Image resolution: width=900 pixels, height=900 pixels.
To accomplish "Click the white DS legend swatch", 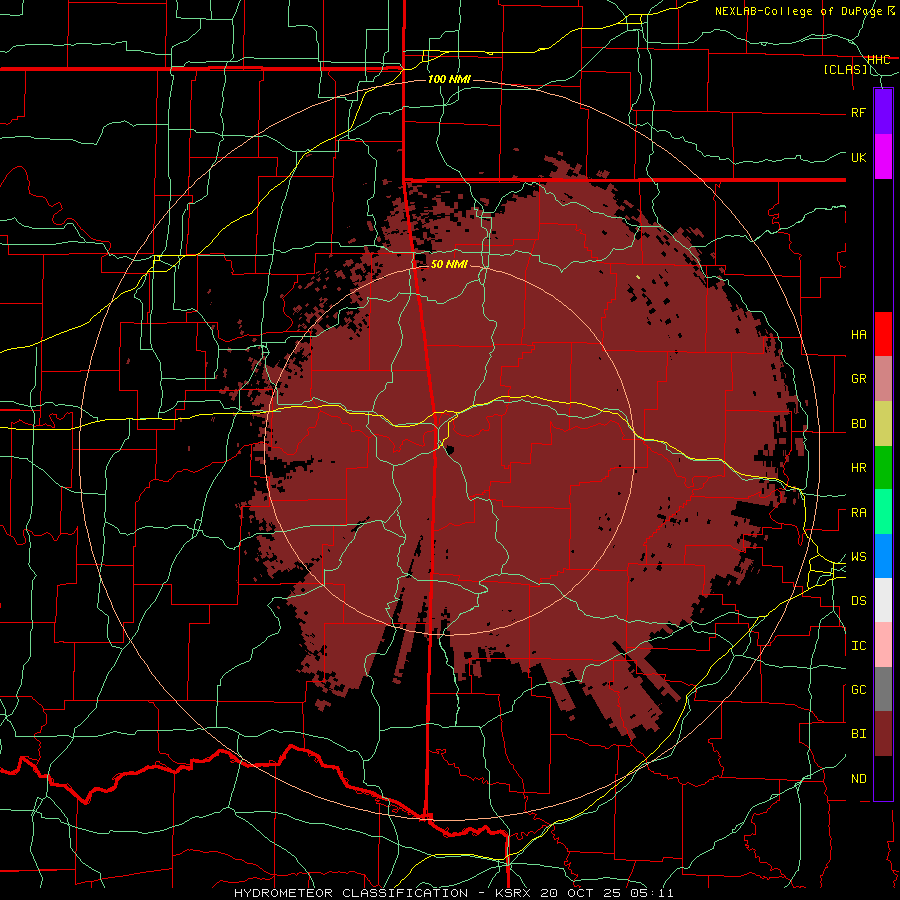I will click(883, 600).
